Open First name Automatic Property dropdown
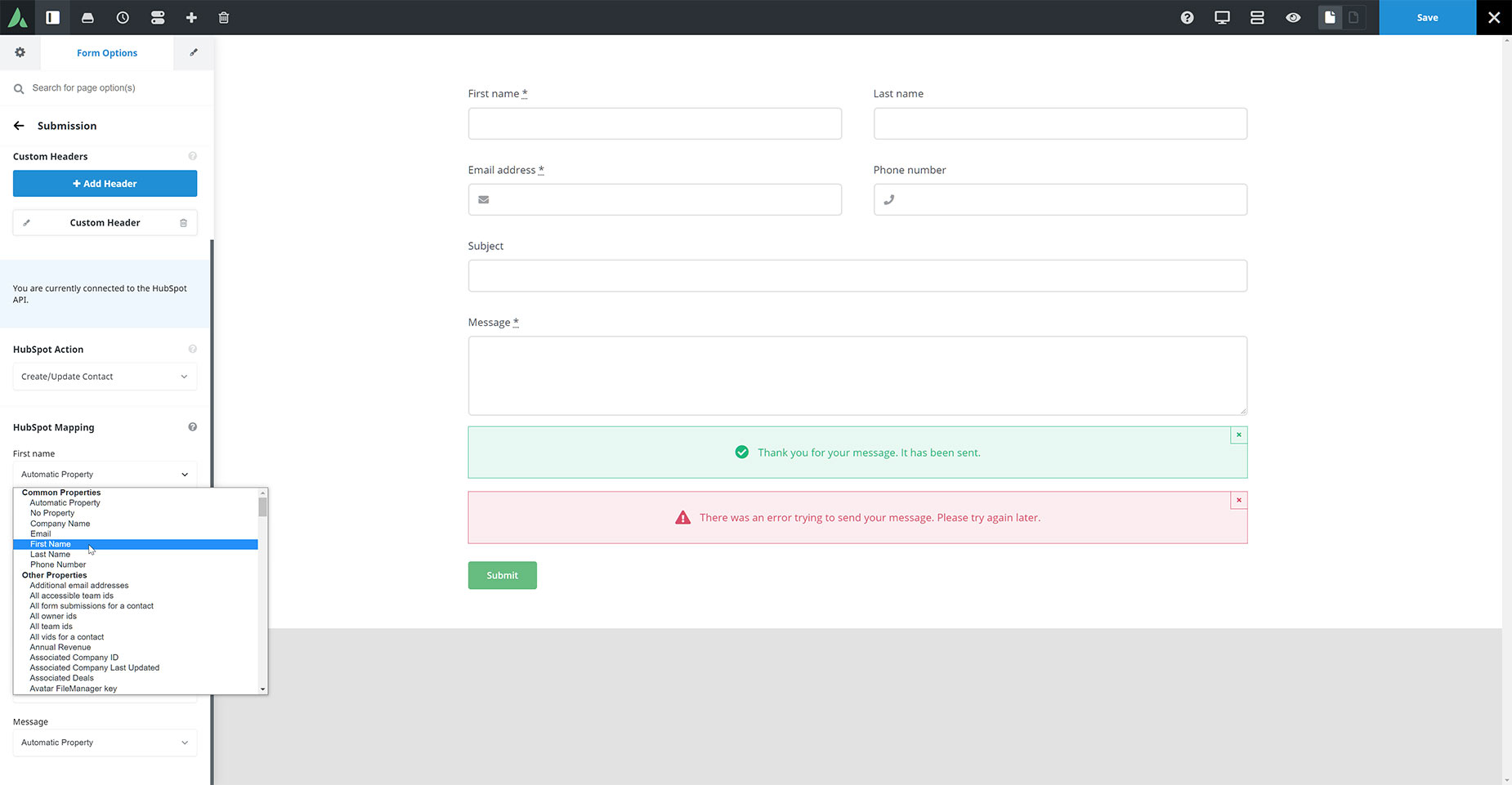 (x=105, y=475)
